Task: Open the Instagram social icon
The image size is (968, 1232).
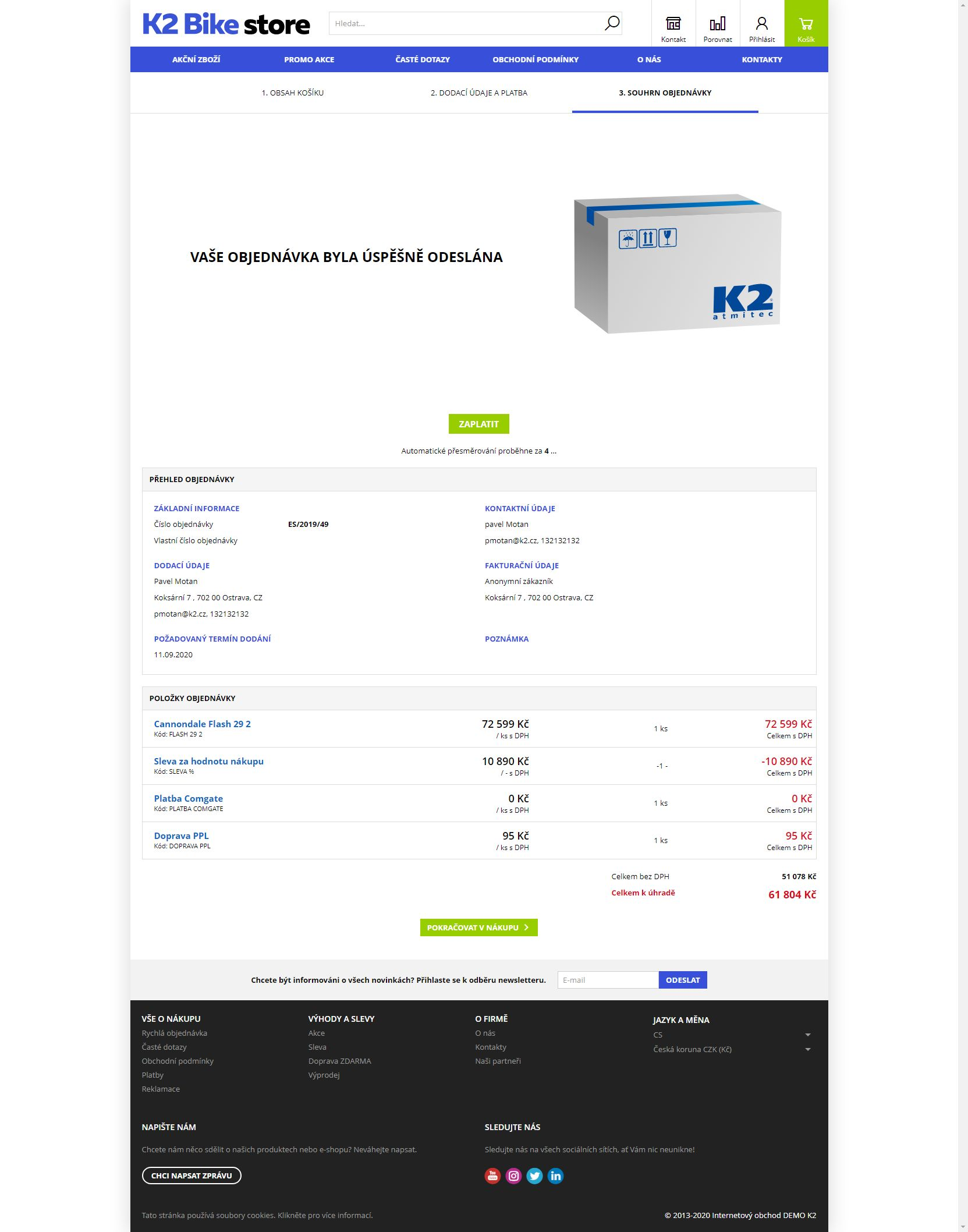Action: (513, 1176)
